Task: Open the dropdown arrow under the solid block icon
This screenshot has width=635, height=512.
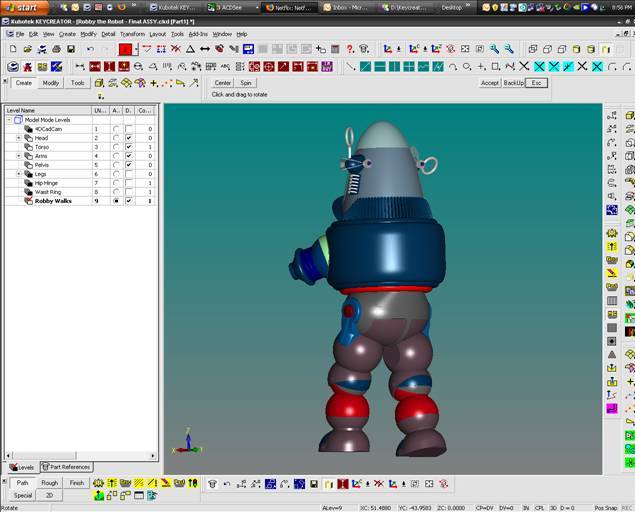Action: pyautogui.click(x=100, y=96)
